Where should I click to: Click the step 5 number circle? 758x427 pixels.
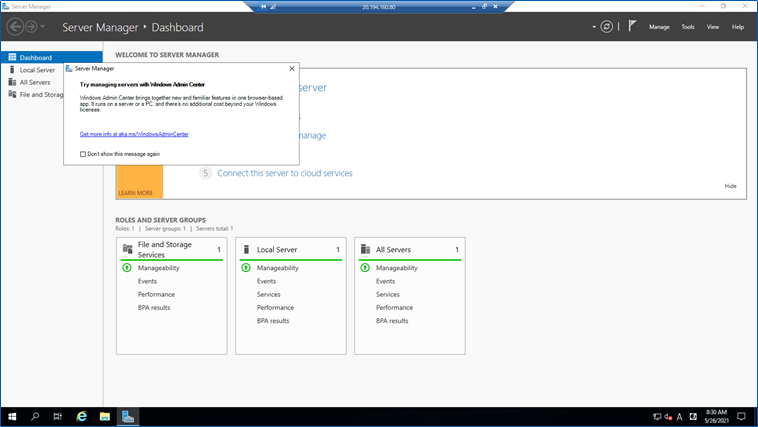(x=205, y=173)
